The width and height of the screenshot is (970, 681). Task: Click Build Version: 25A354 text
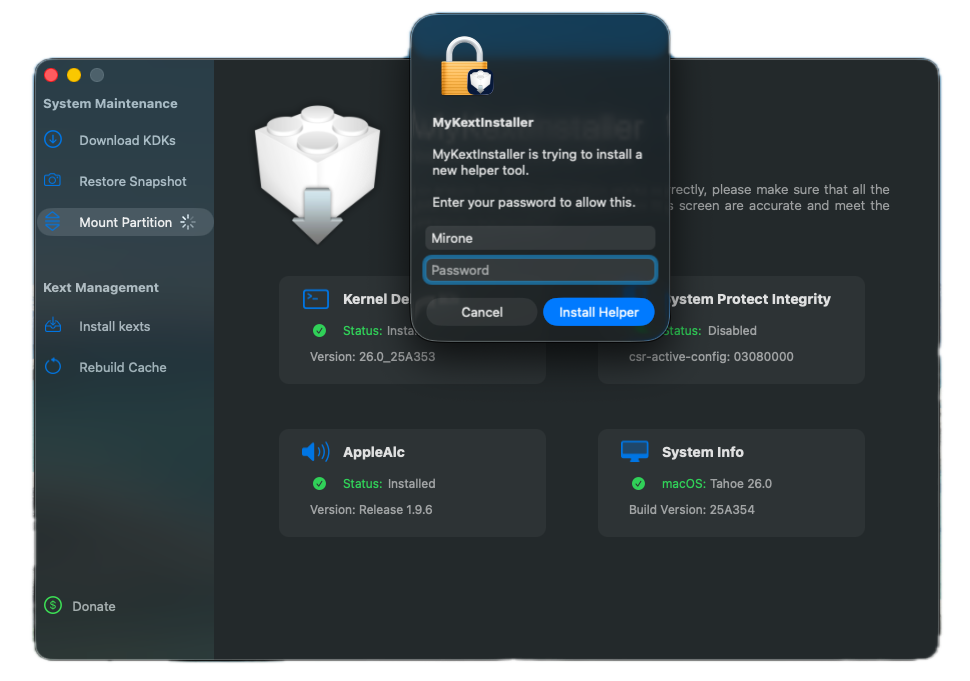(x=692, y=510)
